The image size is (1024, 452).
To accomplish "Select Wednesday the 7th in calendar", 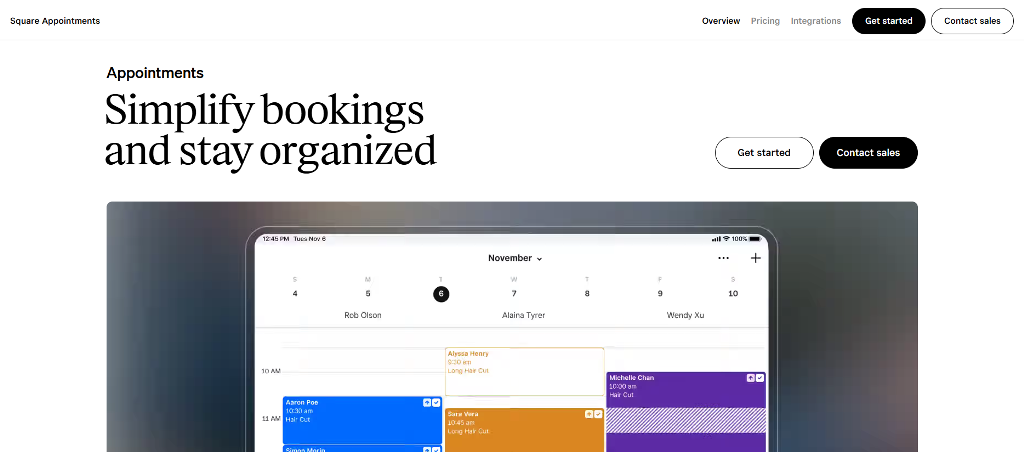I will coord(514,293).
